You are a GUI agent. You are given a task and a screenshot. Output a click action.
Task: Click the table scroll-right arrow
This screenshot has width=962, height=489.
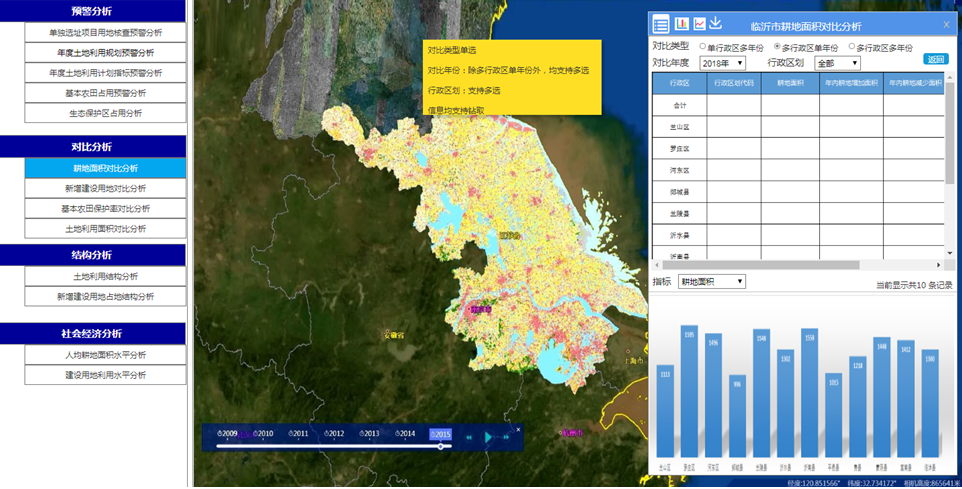point(939,265)
